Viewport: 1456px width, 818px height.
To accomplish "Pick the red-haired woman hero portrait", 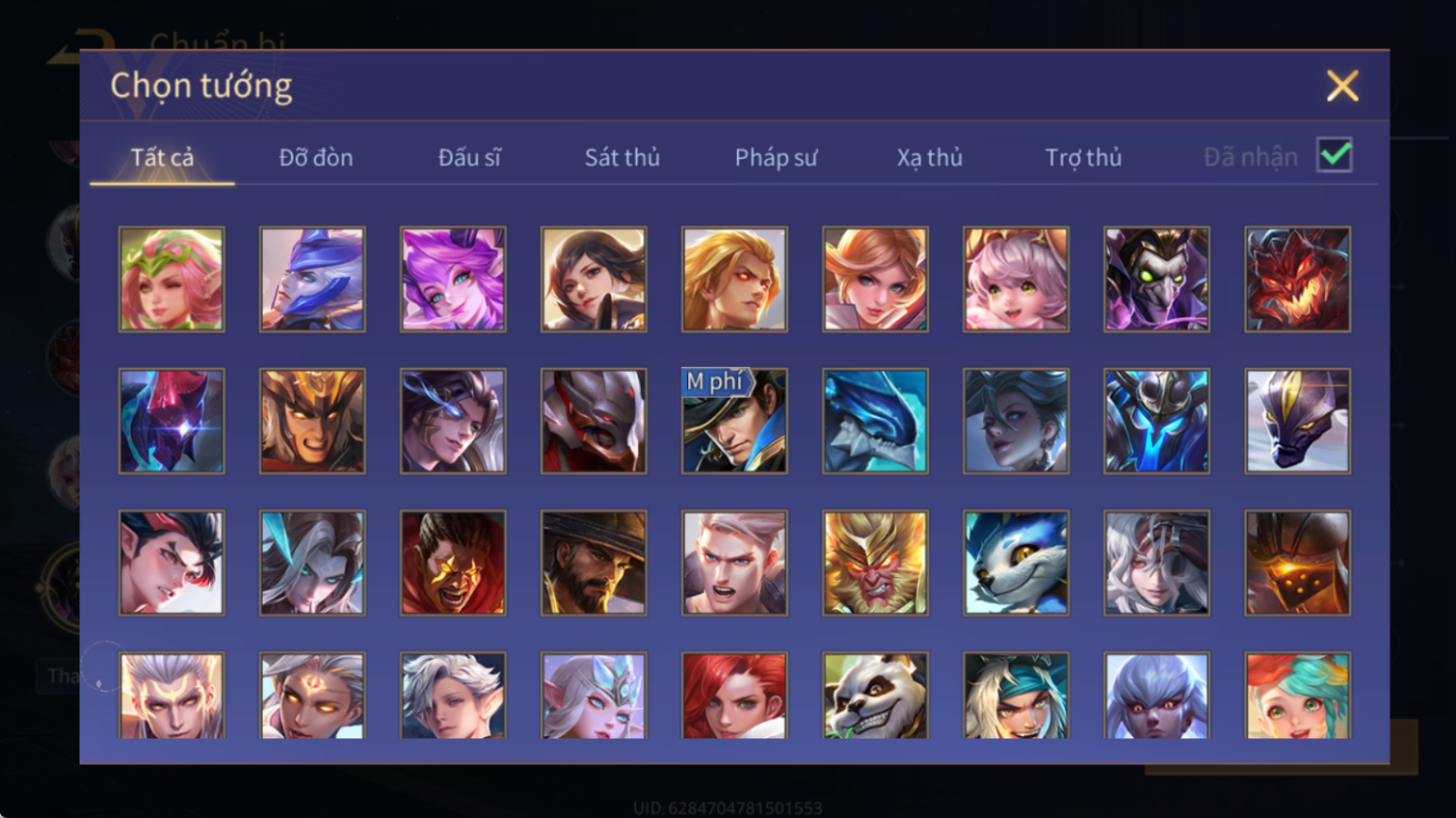I will (734, 696).
